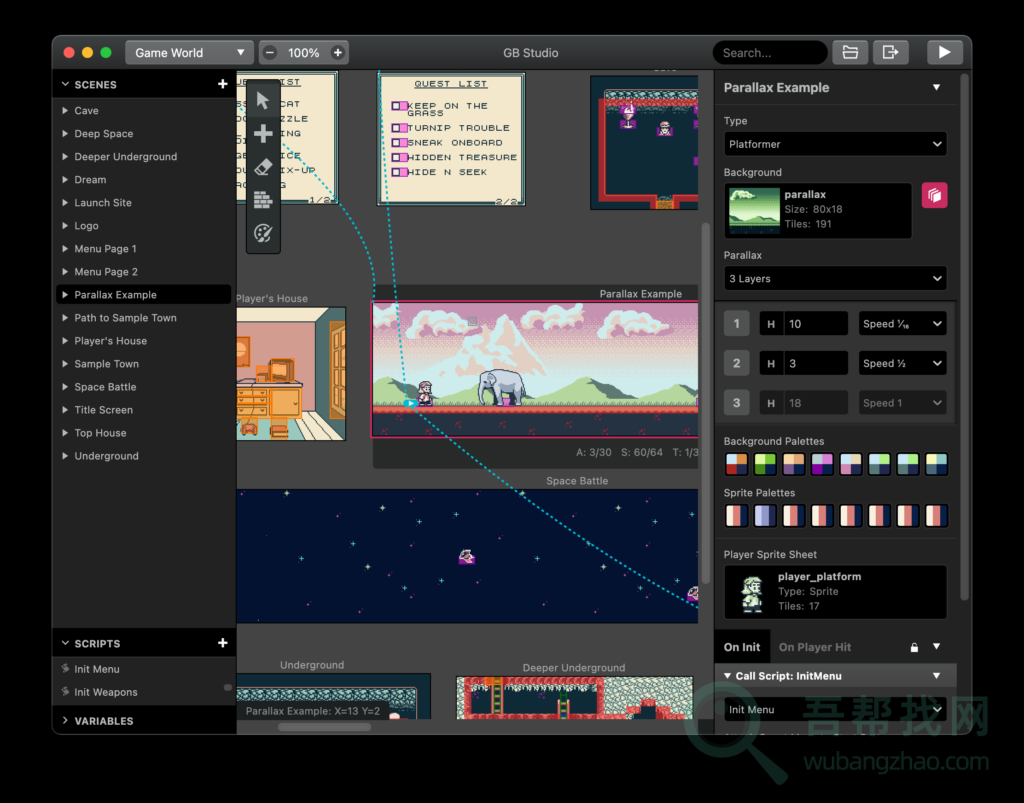Viewport: 1024px width, 803px height.
Task: Click the Open Project Folder icon
Action: 850,53
